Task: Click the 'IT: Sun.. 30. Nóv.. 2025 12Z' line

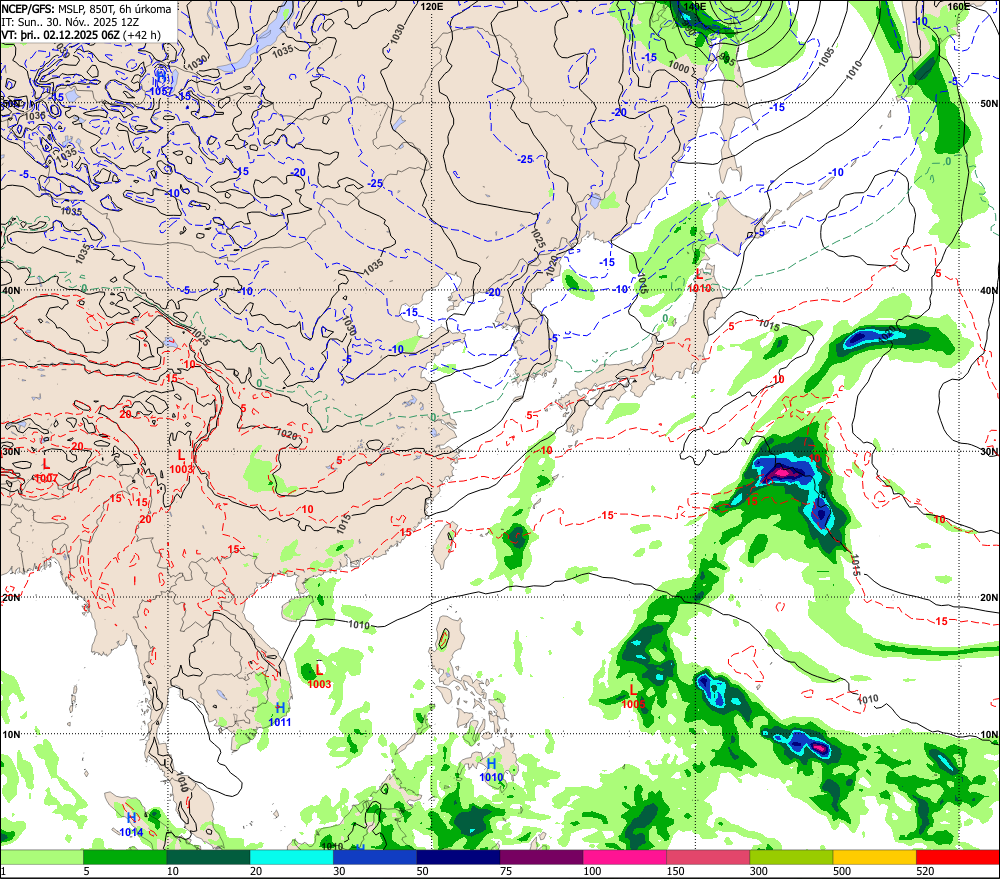Action: [71, 22]
